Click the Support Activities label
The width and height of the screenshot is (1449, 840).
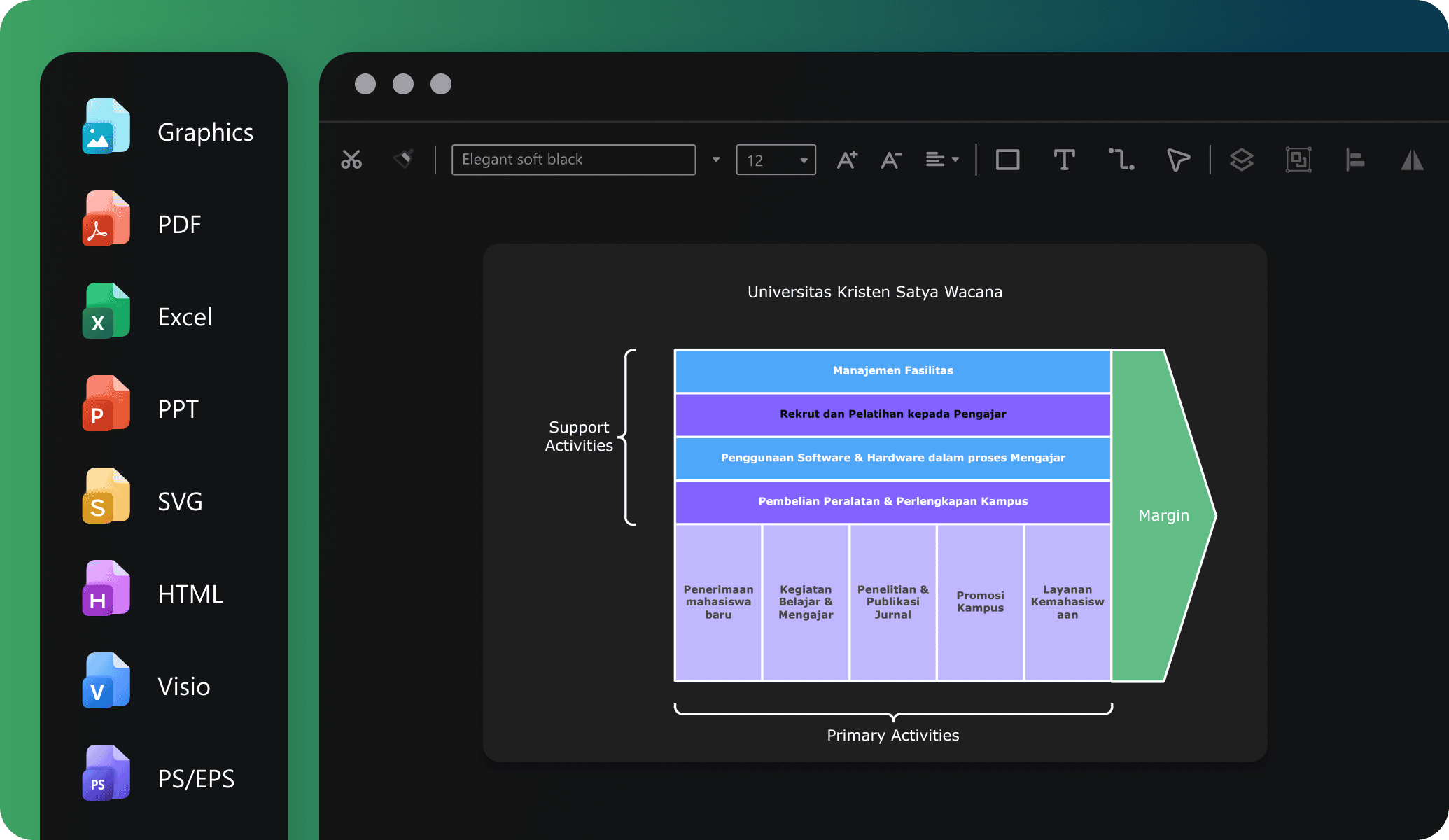[x=579, y=437]
